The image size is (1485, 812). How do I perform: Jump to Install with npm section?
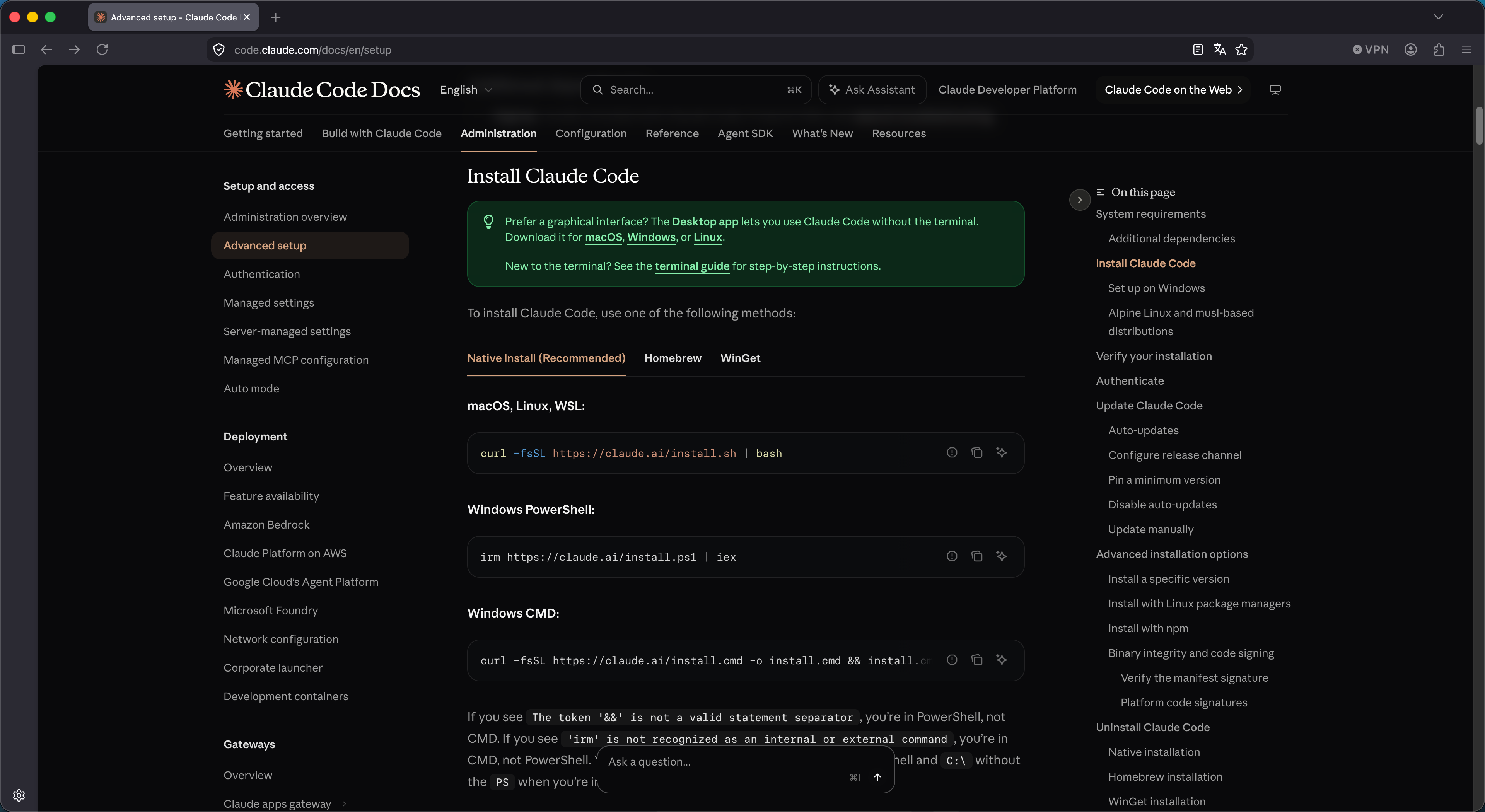(1148, 628)
